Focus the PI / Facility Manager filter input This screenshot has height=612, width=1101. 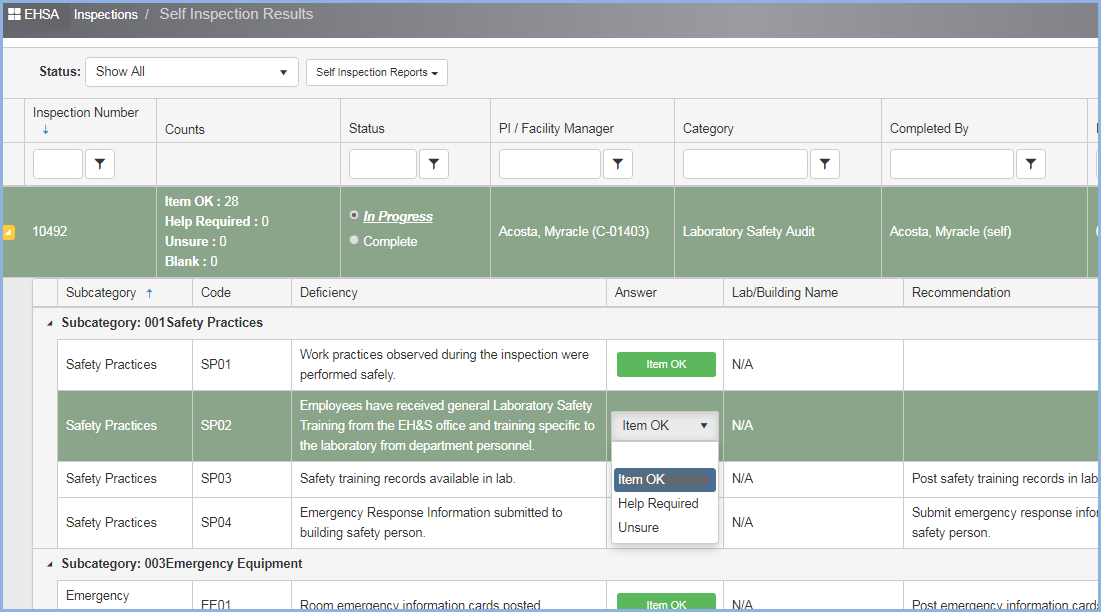(550, 164)
